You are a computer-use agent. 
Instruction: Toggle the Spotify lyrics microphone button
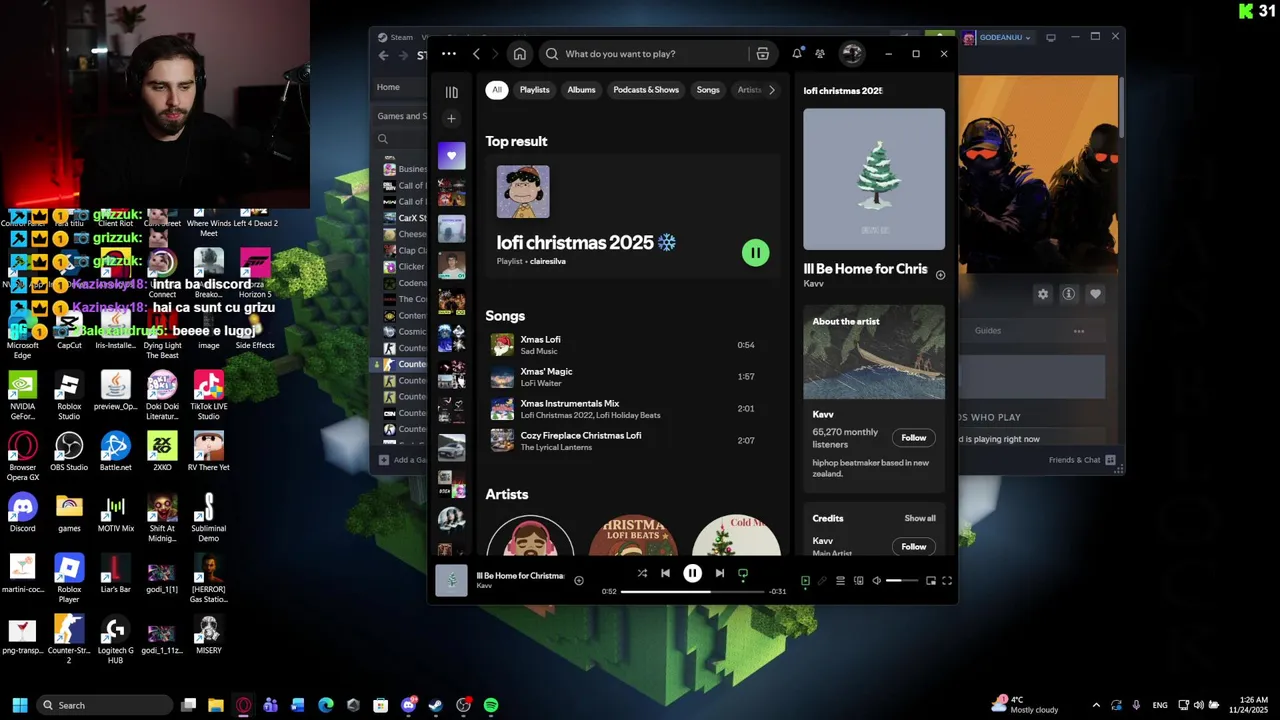point(822,581)
